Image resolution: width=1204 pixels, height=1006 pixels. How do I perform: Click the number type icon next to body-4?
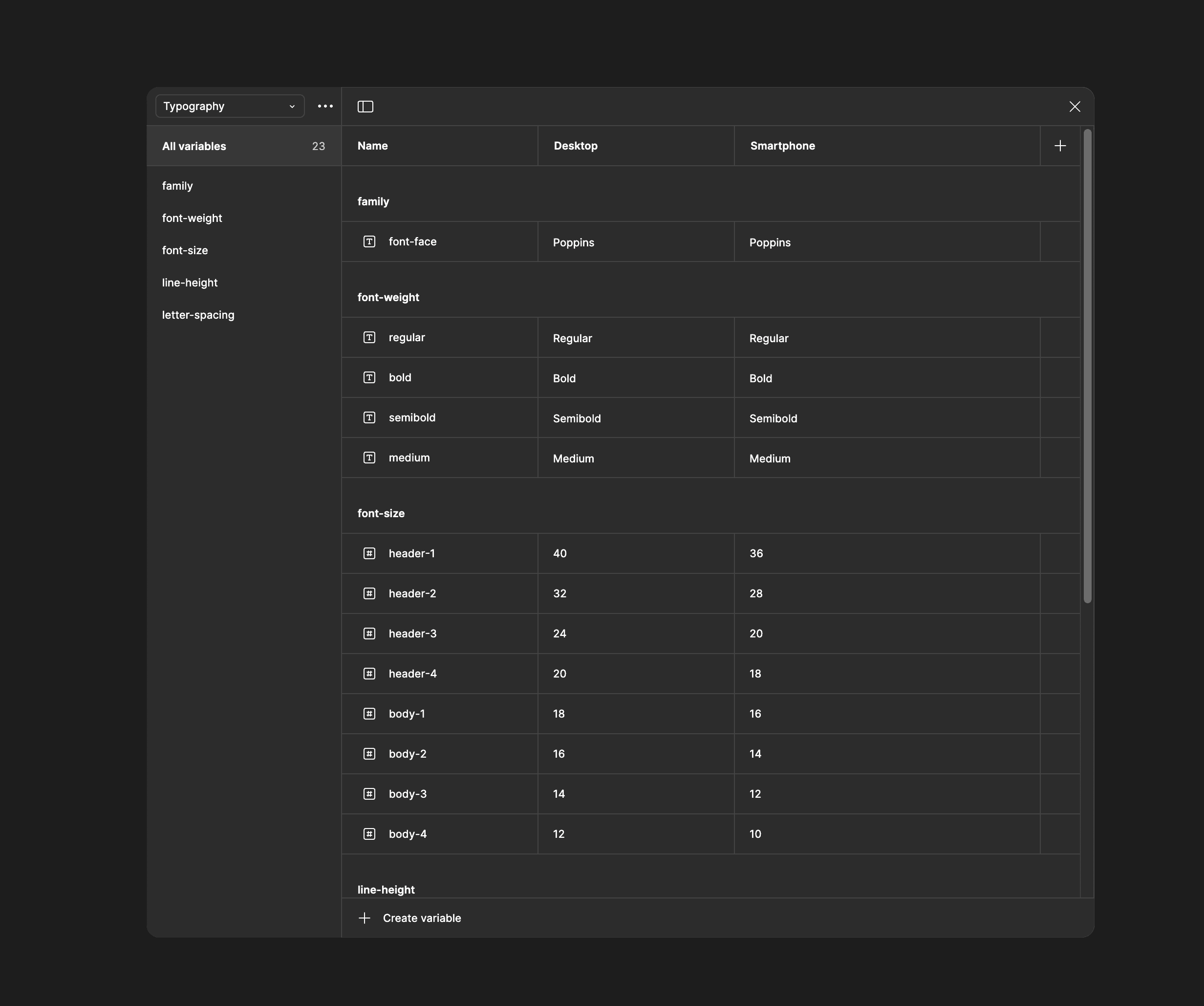point(369,834)
